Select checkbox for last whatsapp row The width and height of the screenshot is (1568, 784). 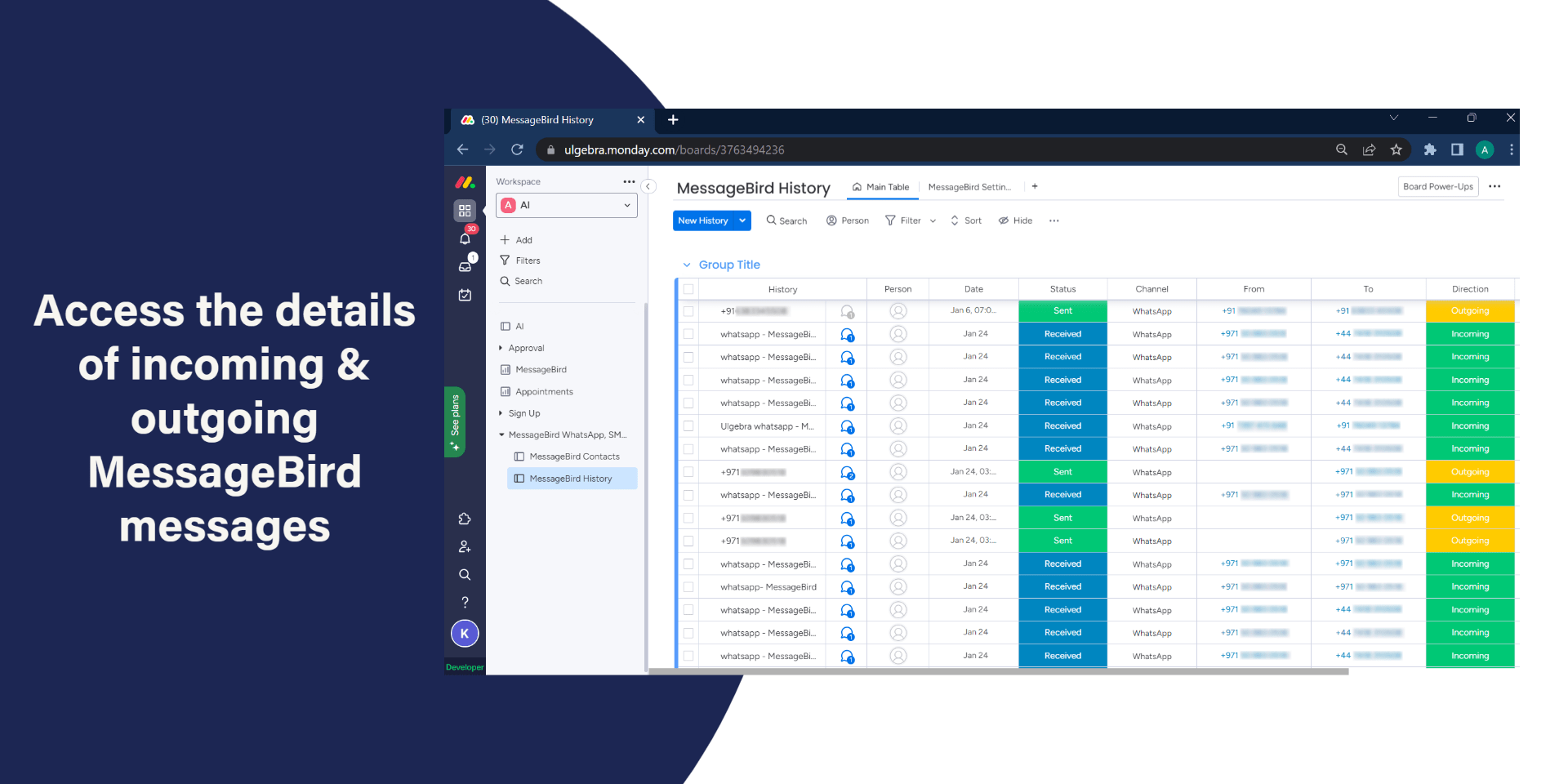point(688,656)
